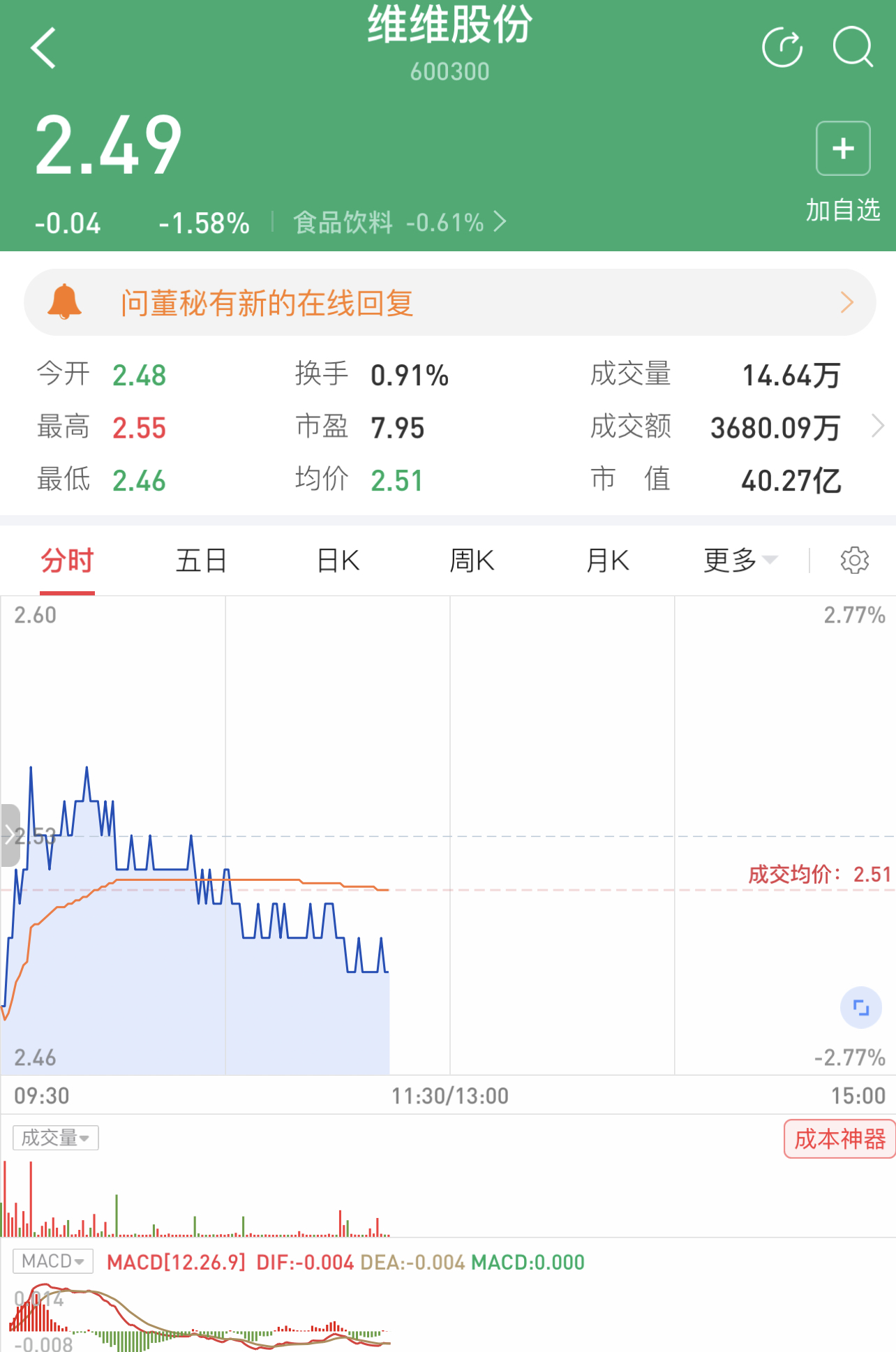Open 问董秘 online reply notice

click(x=449, y=302)
